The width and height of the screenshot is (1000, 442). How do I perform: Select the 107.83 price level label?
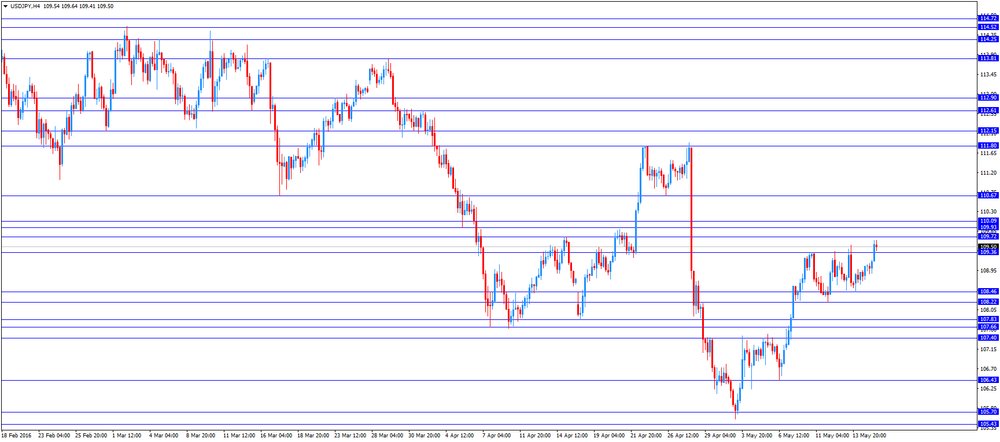989,320
